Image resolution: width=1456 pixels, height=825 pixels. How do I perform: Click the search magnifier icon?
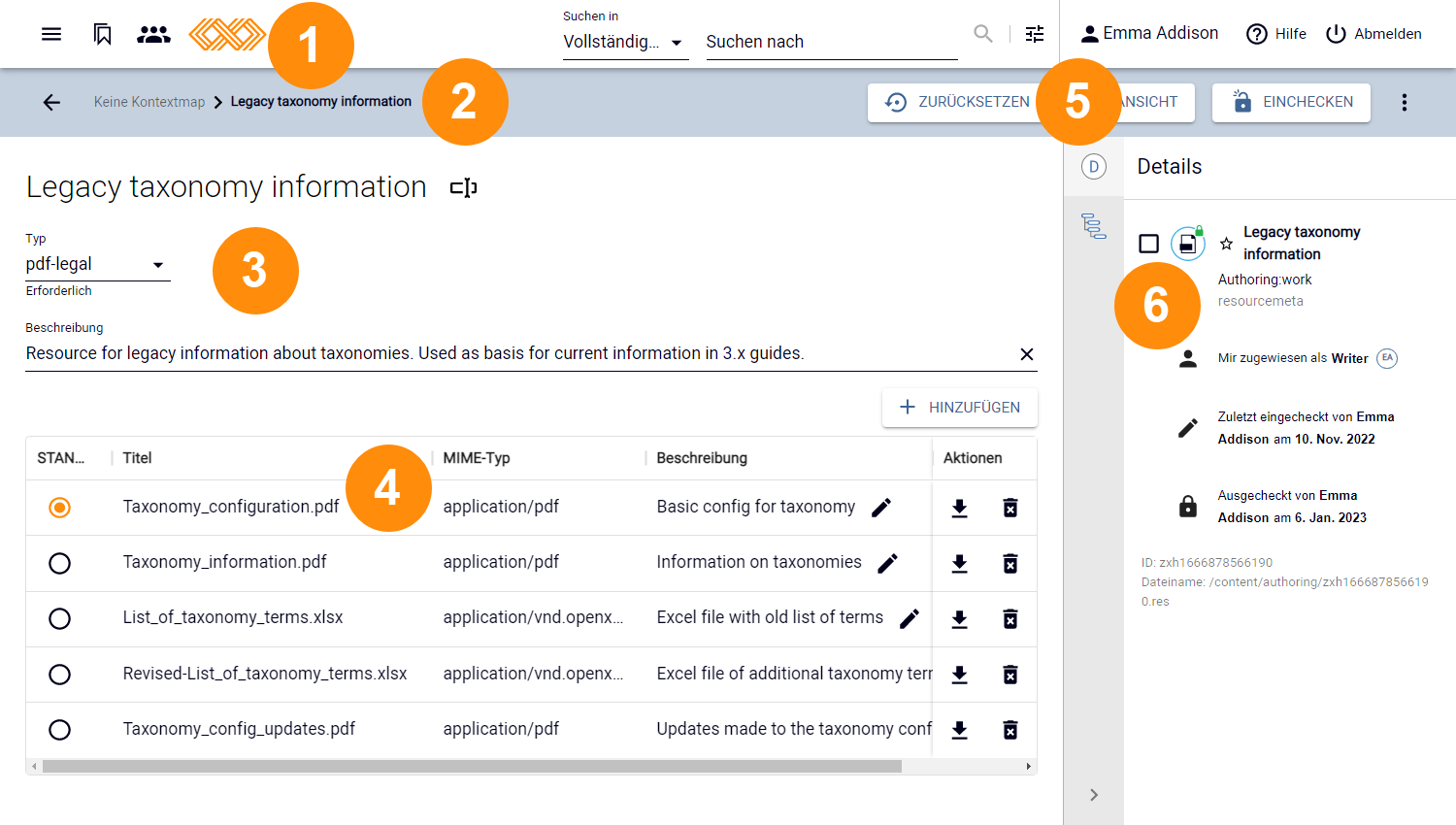click(x=983, y=34)
